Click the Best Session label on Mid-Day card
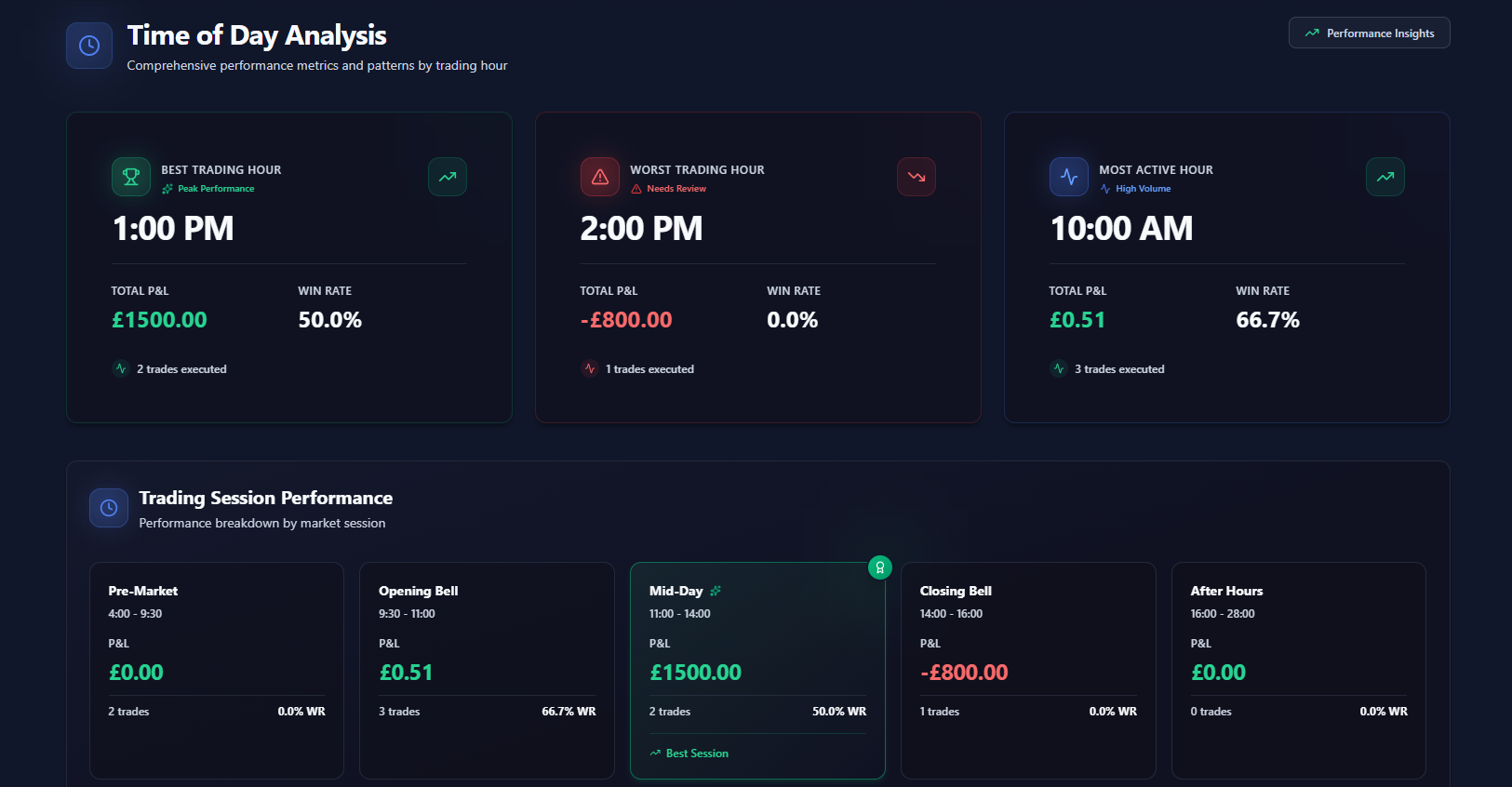Screen dimensions: 1512x787 (x=697, y=754)
